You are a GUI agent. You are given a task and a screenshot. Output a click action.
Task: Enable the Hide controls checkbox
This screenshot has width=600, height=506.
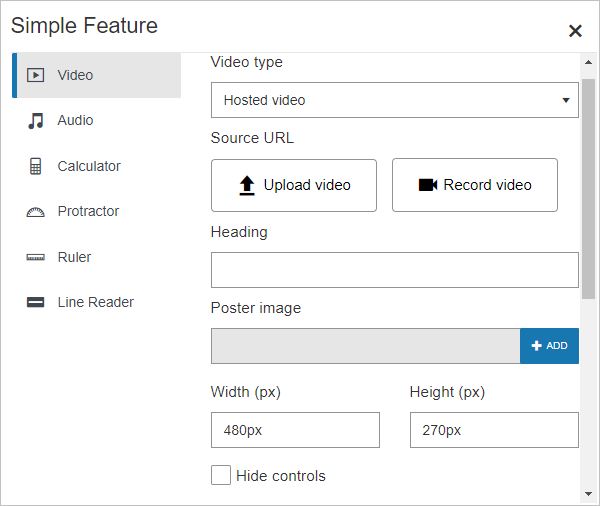[221, 475]
